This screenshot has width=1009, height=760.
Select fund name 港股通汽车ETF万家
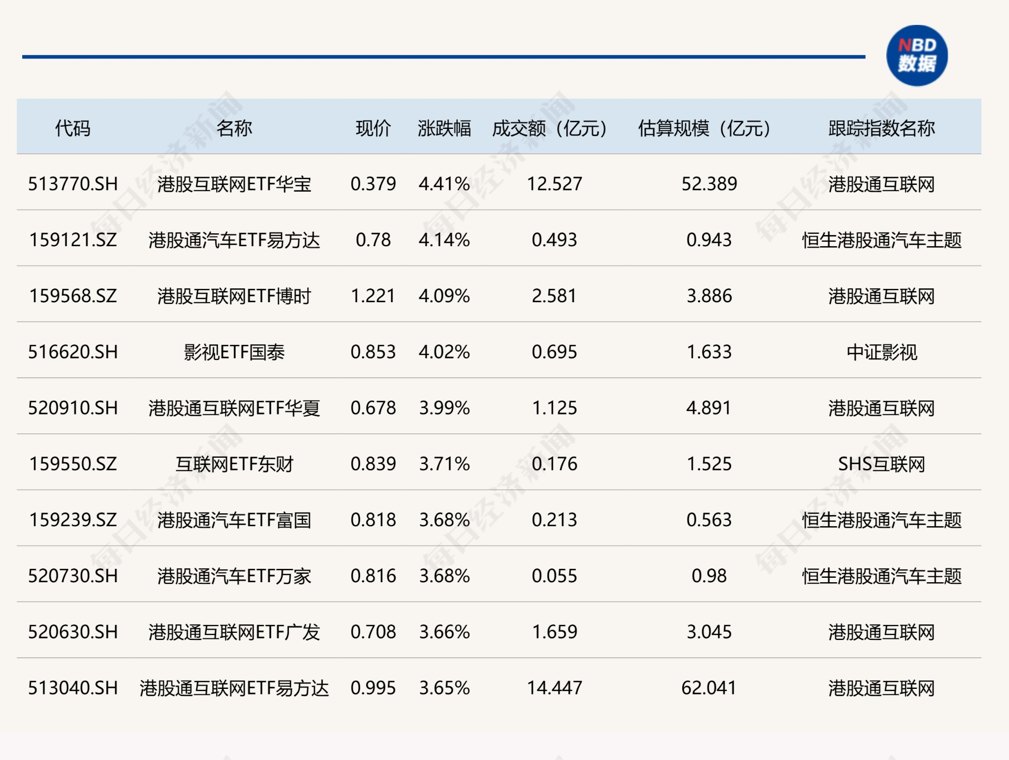point(234,576)
